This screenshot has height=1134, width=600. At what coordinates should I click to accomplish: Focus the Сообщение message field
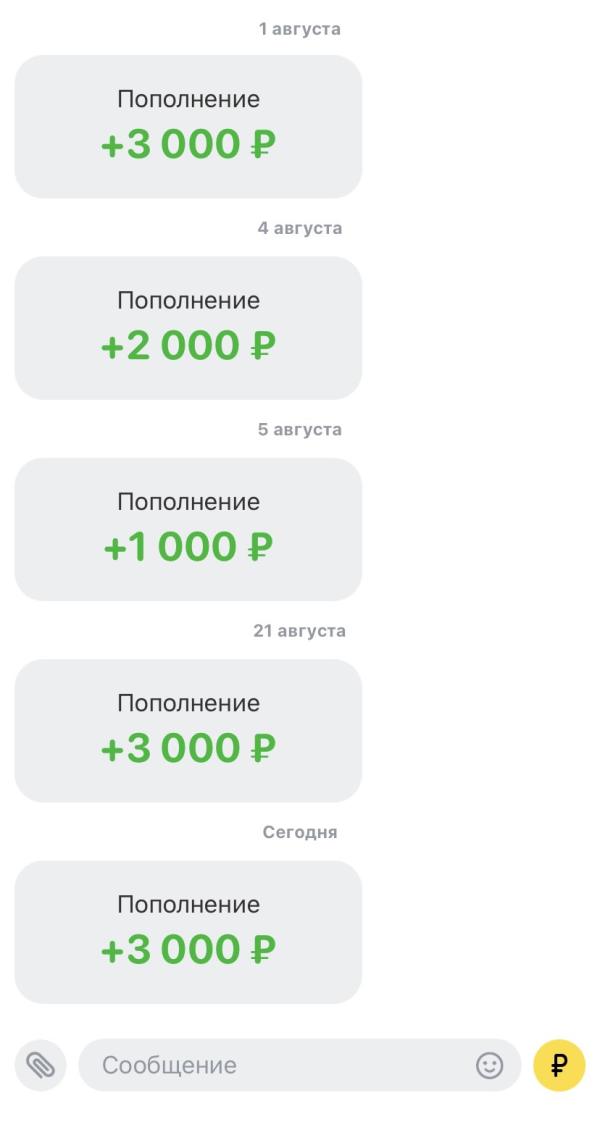coord(299,1065)
